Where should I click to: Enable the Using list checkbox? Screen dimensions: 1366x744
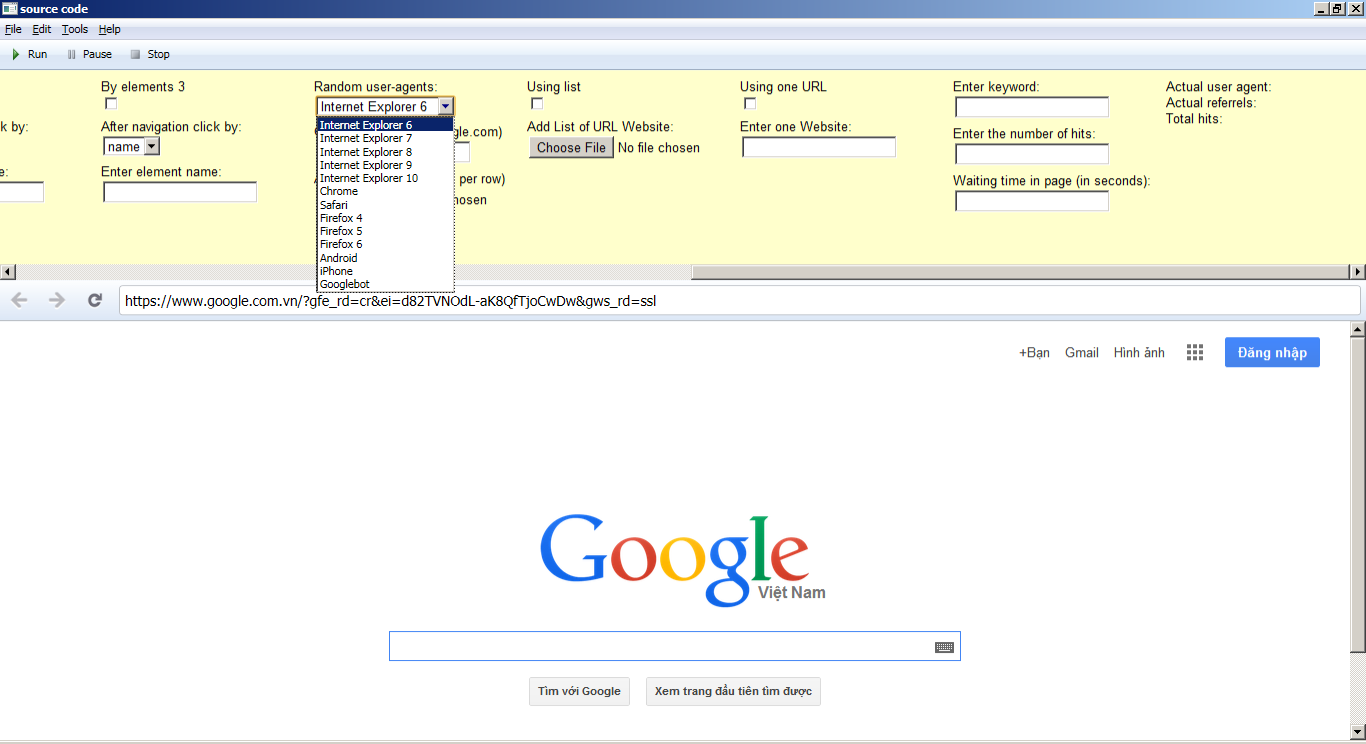tap(537, 104)
